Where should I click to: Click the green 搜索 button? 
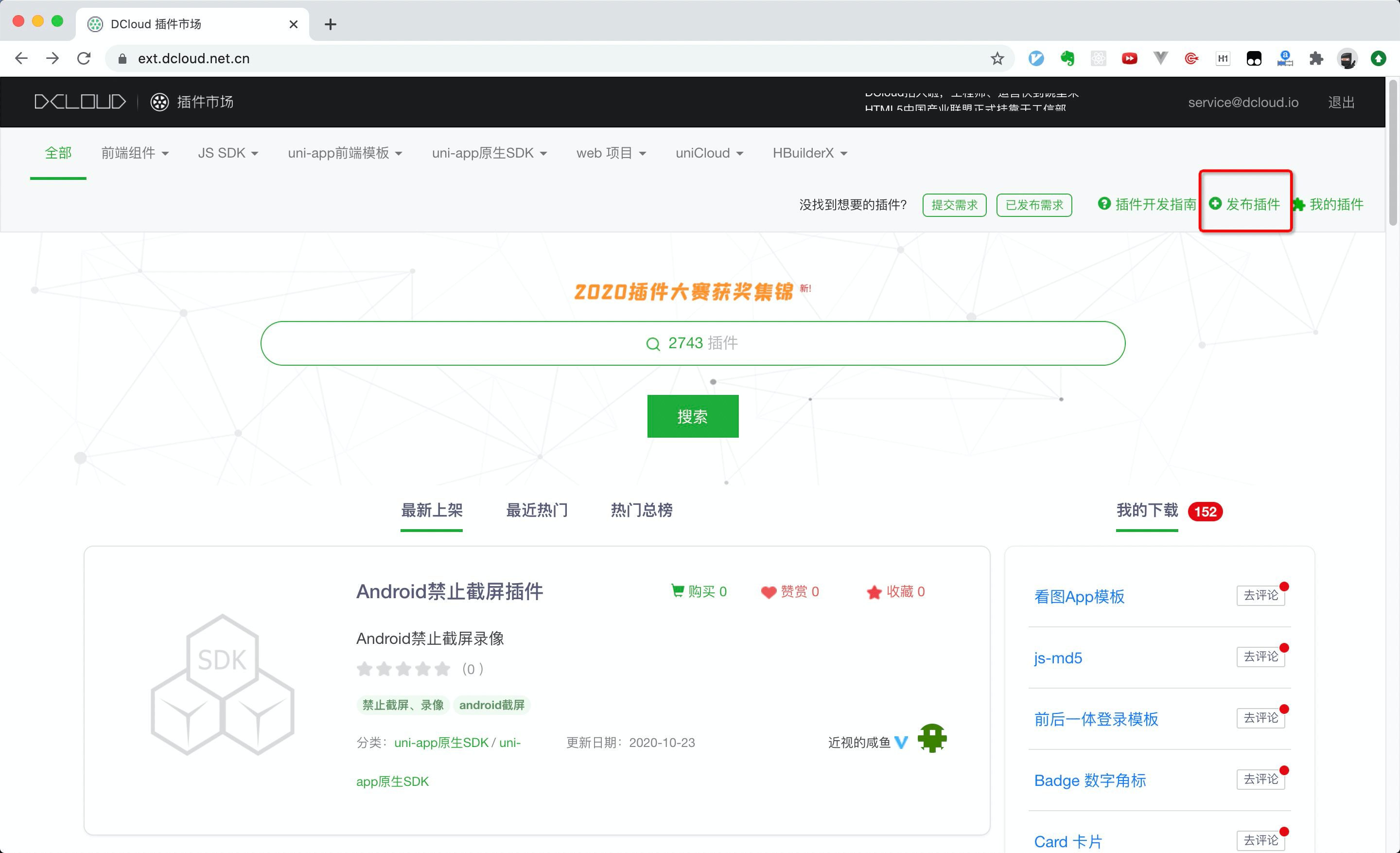[693, 417]
